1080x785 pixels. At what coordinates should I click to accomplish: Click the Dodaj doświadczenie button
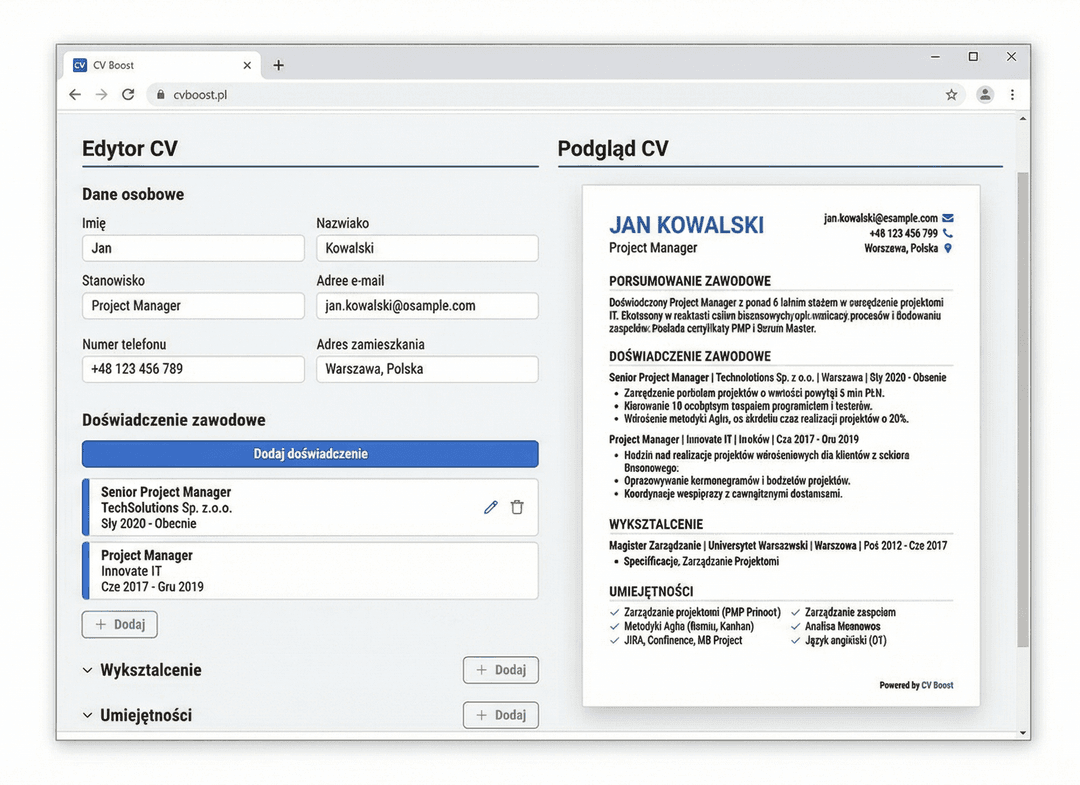pyautogui.click(x=309, y=453)
